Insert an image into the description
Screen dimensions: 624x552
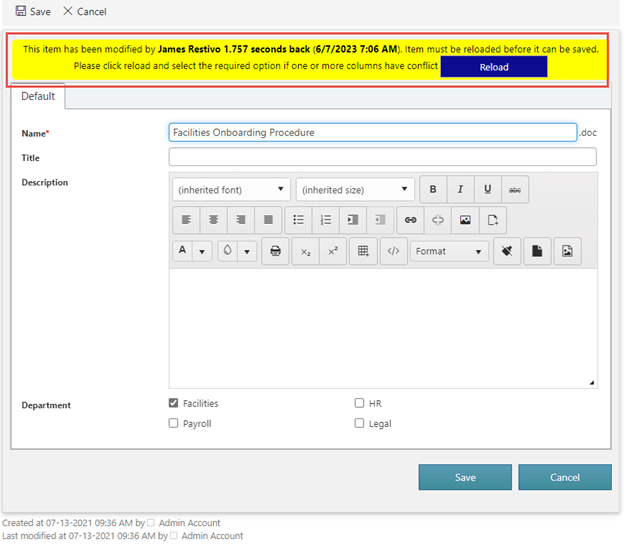pyautogui.click(x=465, y=220)
